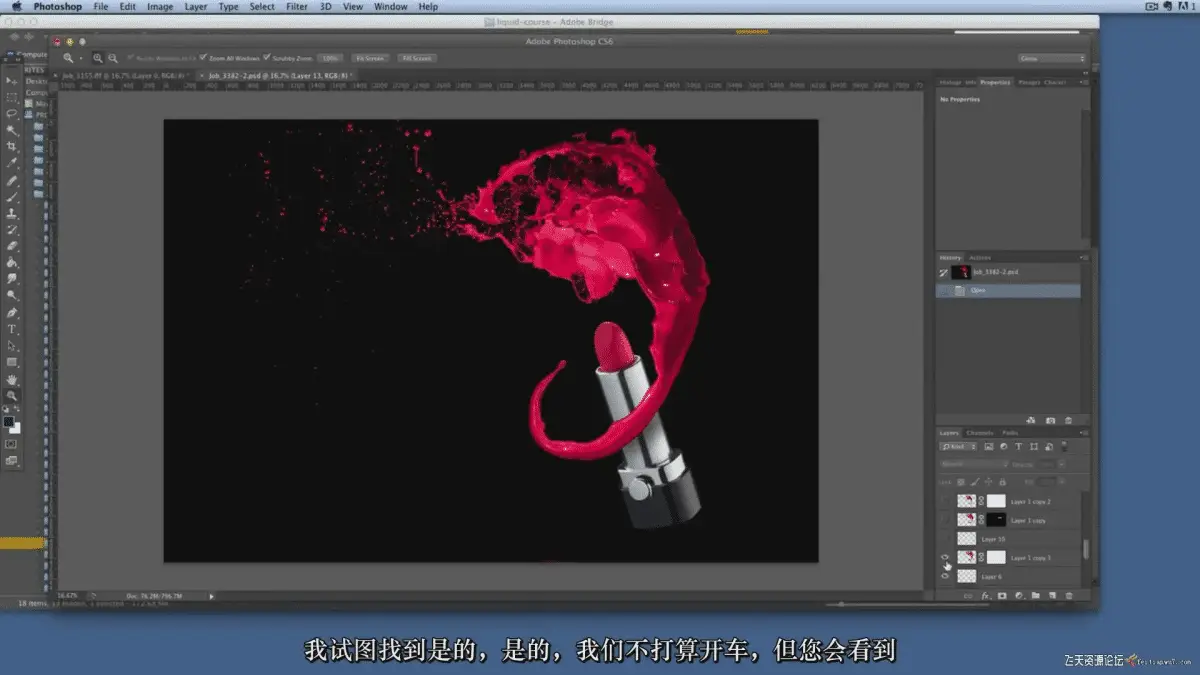
Task: Switch to the Paths tab
Action: click(1010, 433)
